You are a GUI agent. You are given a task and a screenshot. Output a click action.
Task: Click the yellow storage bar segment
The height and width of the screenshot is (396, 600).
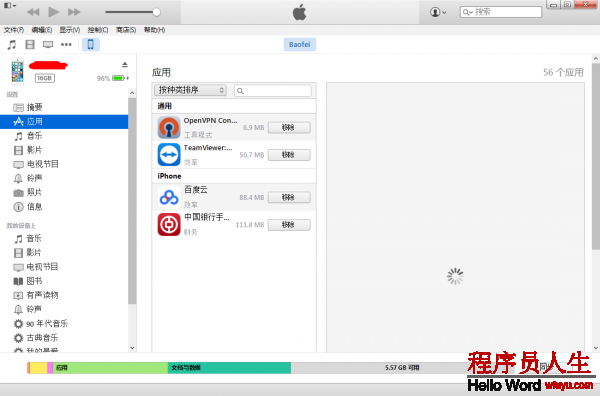(38, 368)
